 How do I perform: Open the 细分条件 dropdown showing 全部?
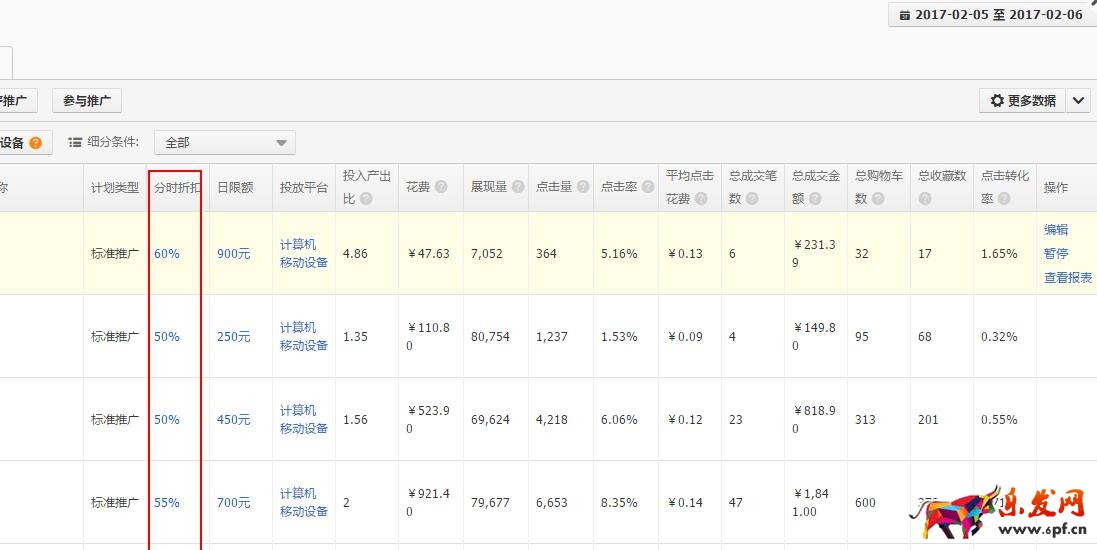click(x=225, y=143)
